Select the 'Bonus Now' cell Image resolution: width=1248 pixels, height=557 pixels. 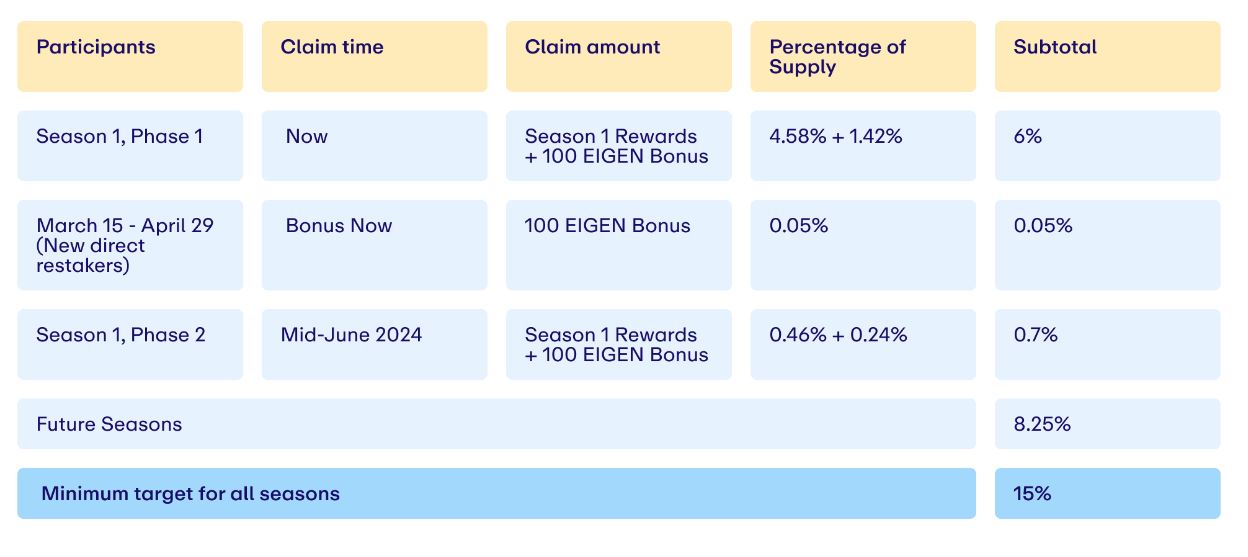pyautogui.click(x=374, y=245)
